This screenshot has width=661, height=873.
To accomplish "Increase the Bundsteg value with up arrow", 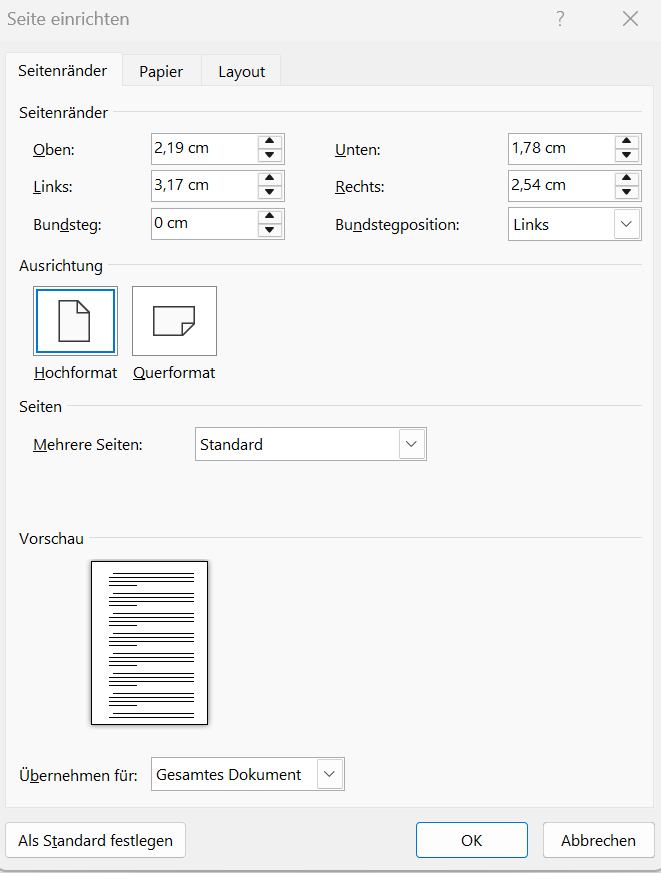I will 270,216.
